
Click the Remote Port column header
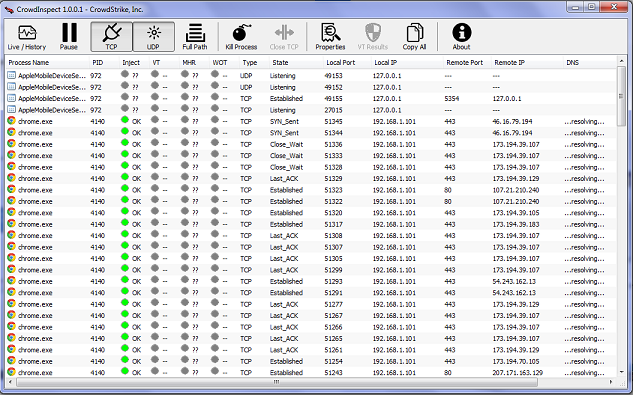coord(467,63)
